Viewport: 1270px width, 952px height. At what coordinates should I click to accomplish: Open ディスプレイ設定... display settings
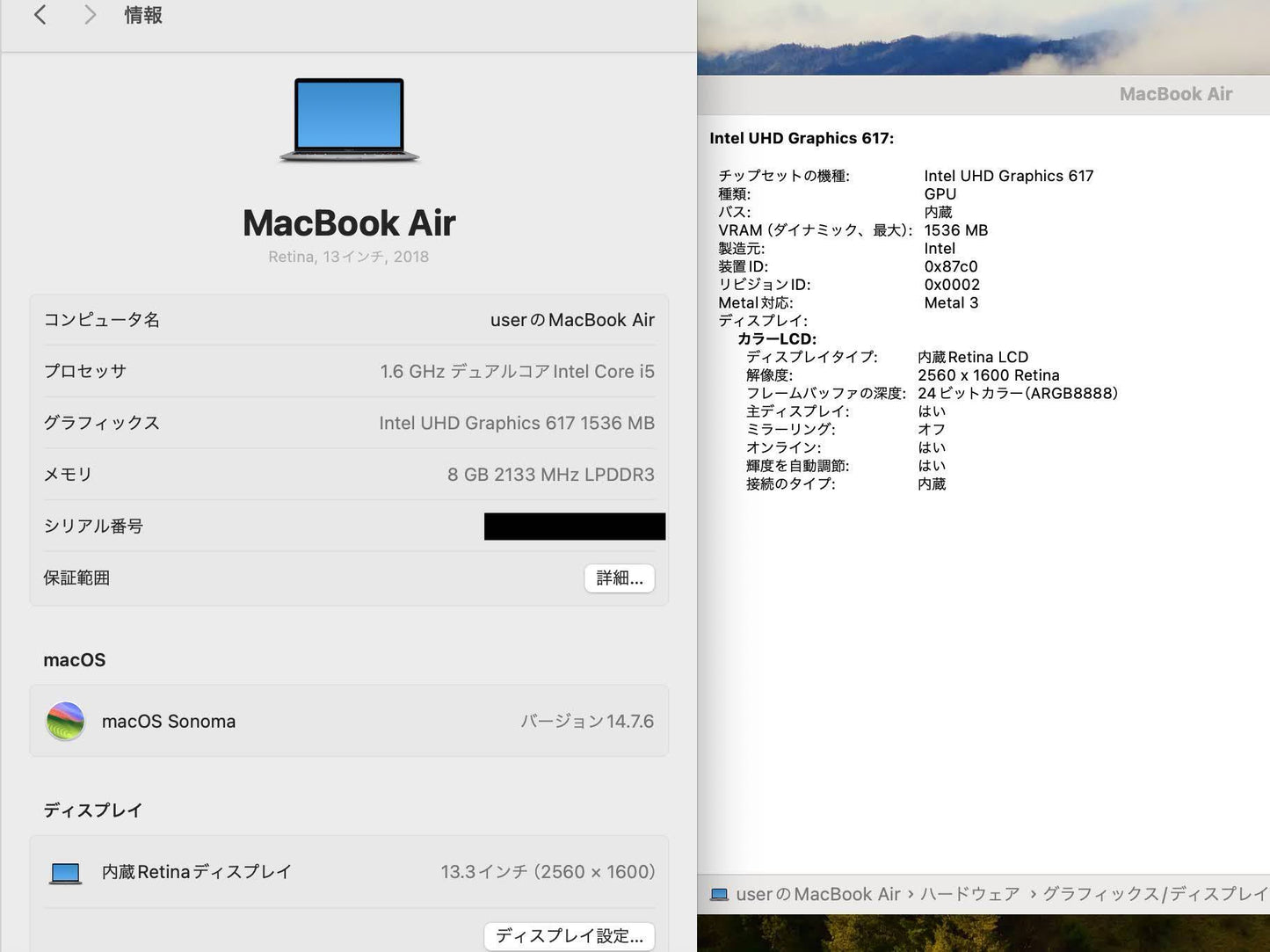coord(569,936)
